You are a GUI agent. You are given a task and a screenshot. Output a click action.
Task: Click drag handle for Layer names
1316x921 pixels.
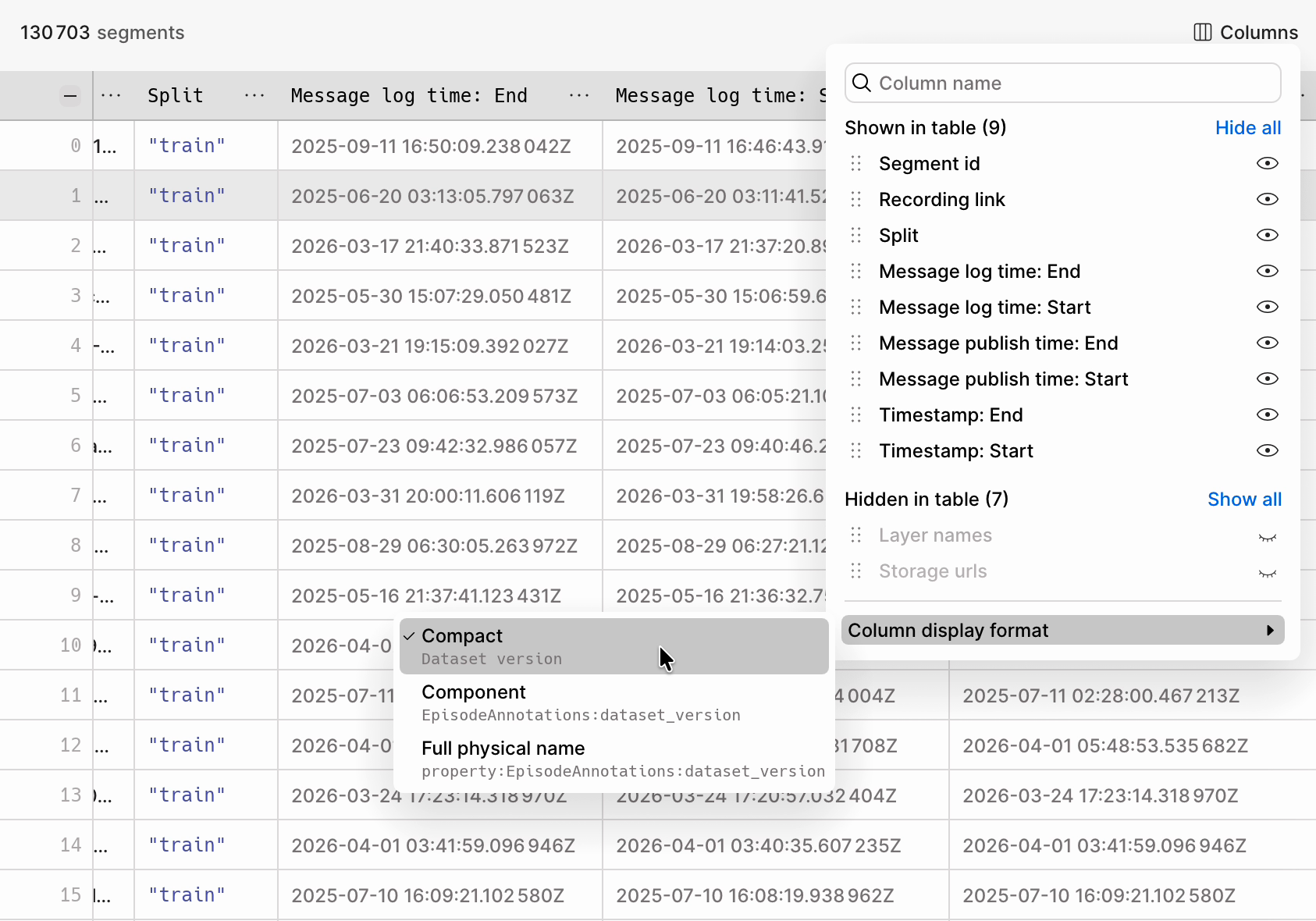click(x=856, y=535)
